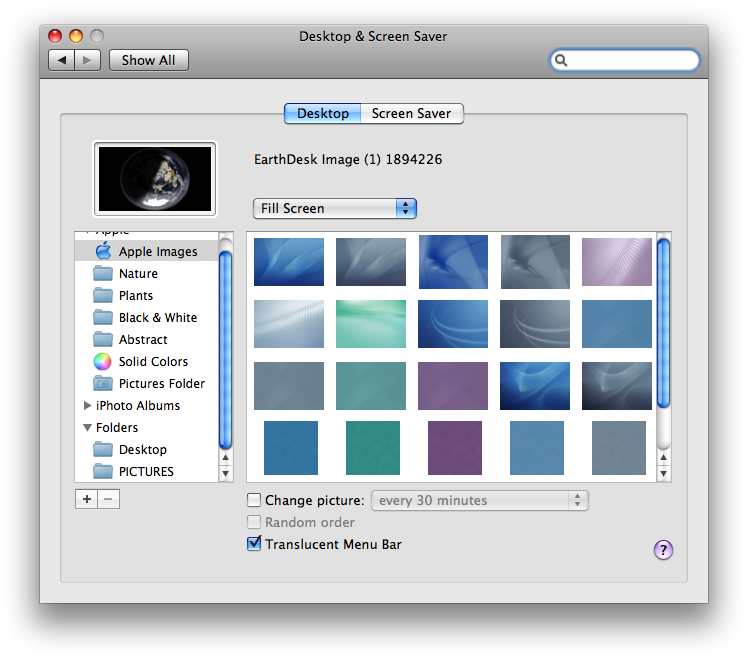Enable the Change picture checkbox
748x658 pixels.
pos(254,500)
